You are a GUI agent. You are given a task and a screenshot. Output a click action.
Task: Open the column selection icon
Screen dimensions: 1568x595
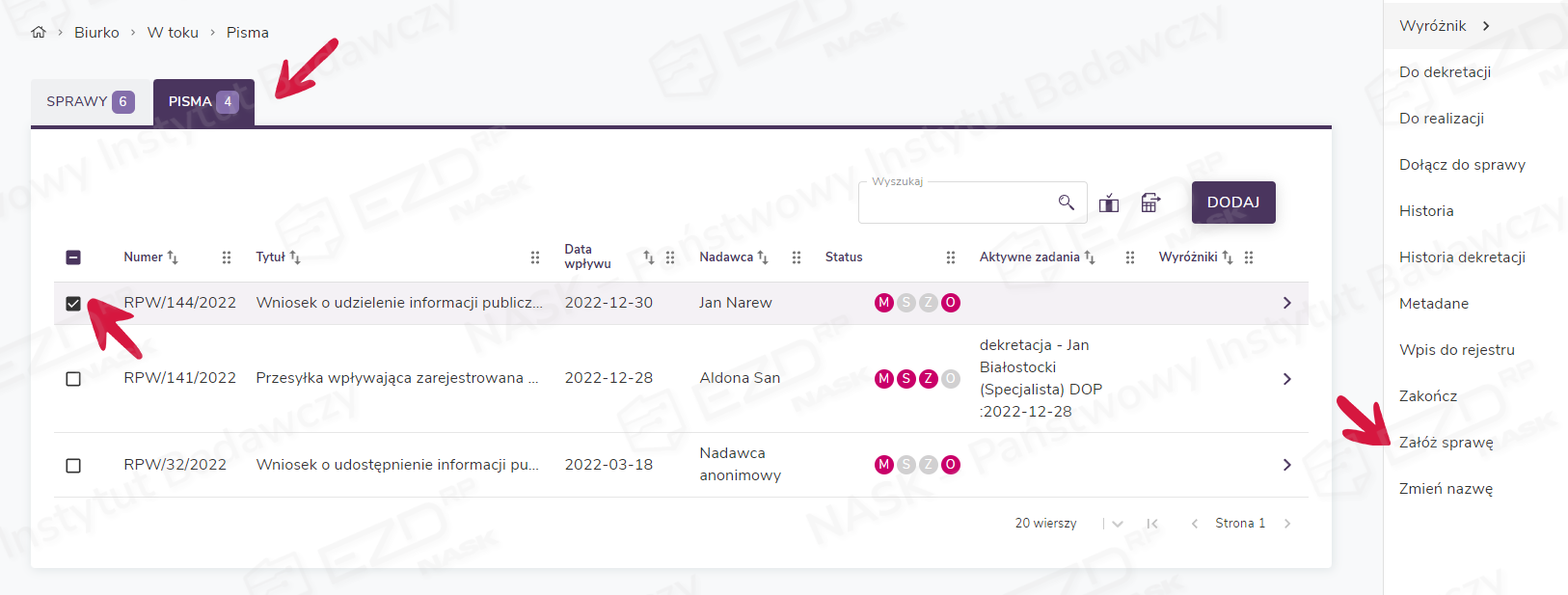pos(1109,203)
